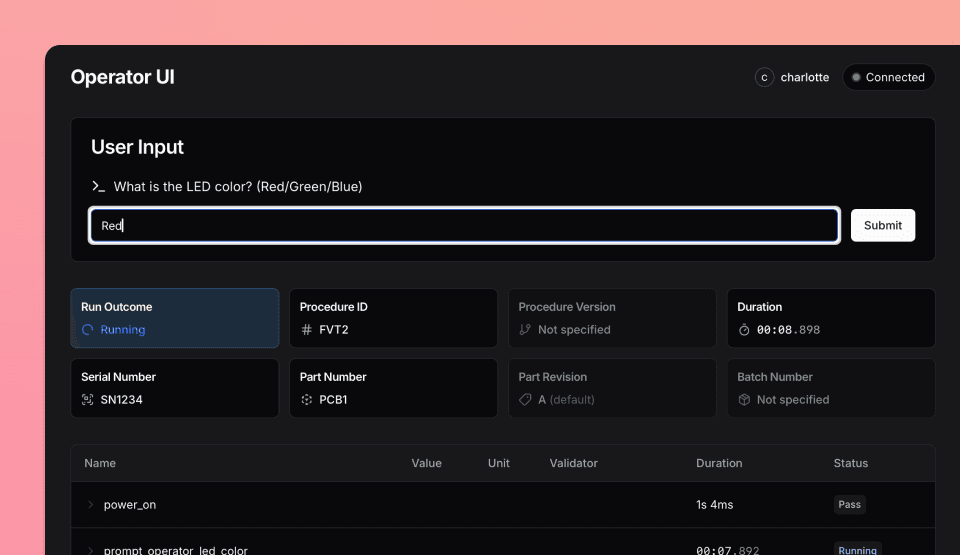Click the terminal prompt icon beside the LED question
Screen dimensions: 960x555
click(98, 186)
